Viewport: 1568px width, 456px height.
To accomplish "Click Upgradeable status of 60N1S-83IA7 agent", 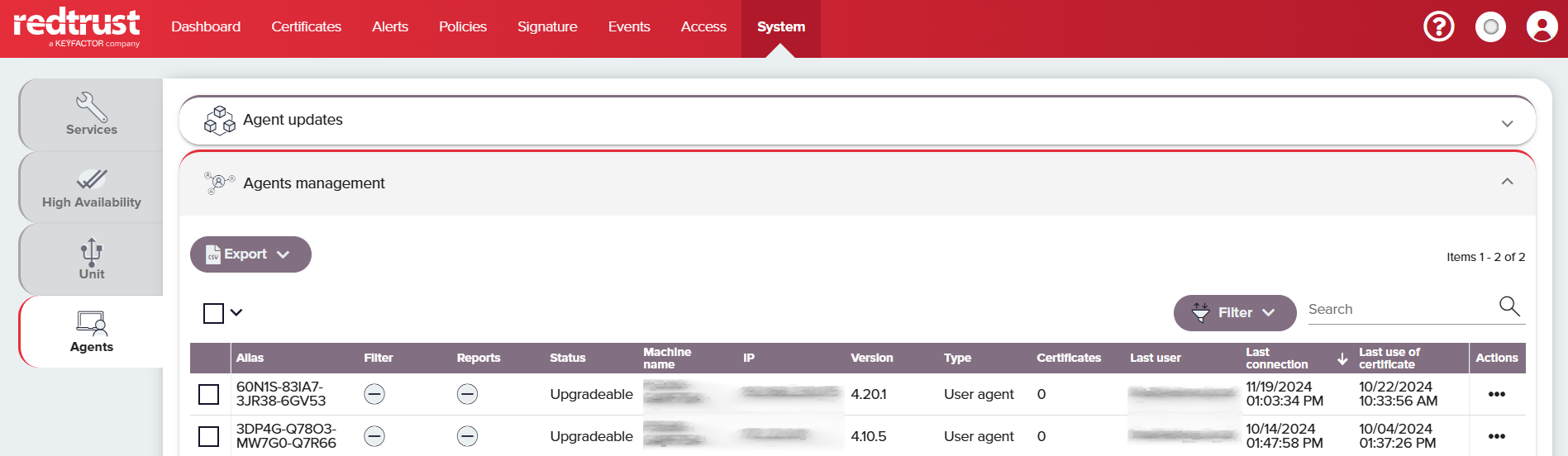I will [591, 395].
